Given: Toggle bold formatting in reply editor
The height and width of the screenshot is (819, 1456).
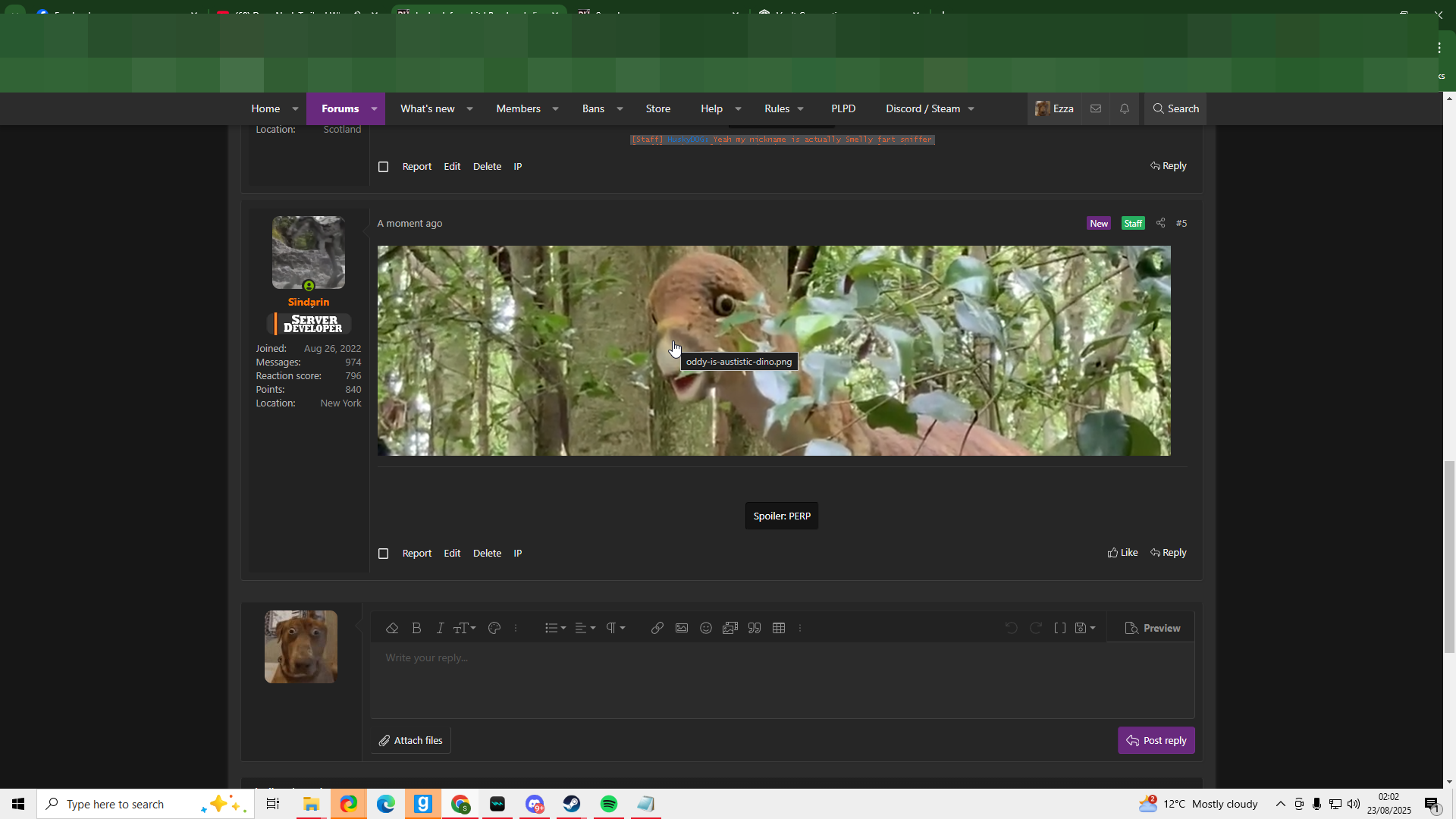Looking at the screenshot, I should click(416, 628).
